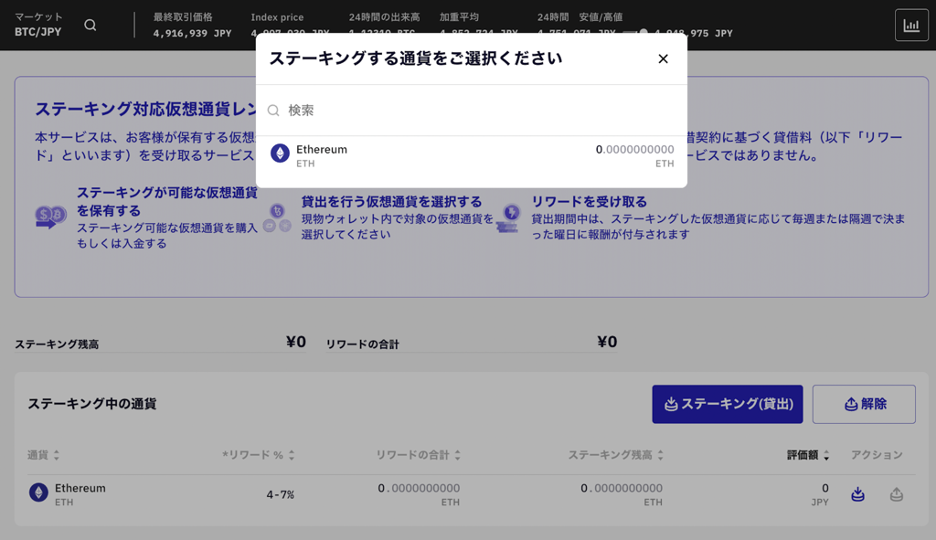The image size is (936, 540).
Task: Click the Ethereum logo in staking table
Action: point(38,492)
